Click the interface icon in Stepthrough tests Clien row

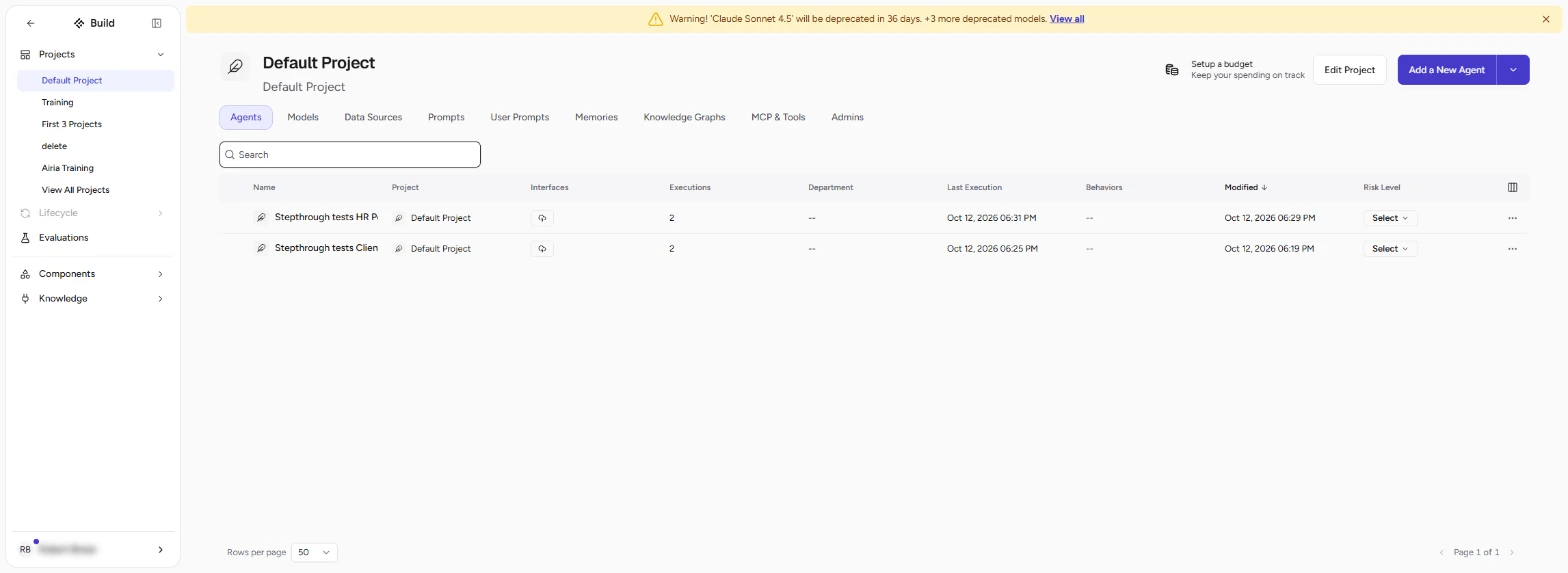coord(542,249)
